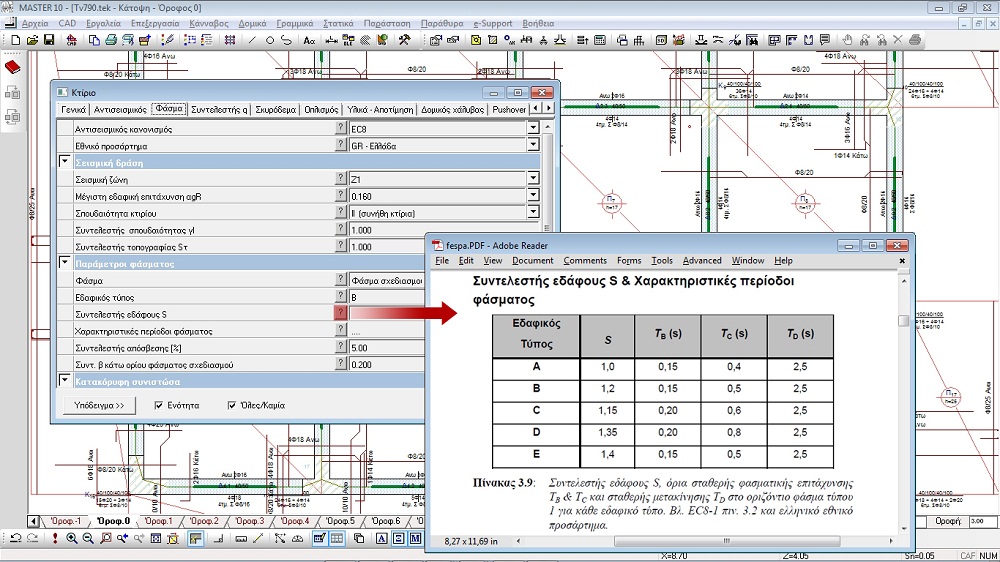Click help button for Σεισμική ζώνη
This screenshot has width=1000, height=562.
pyautogui.click(x=341, y=178)
